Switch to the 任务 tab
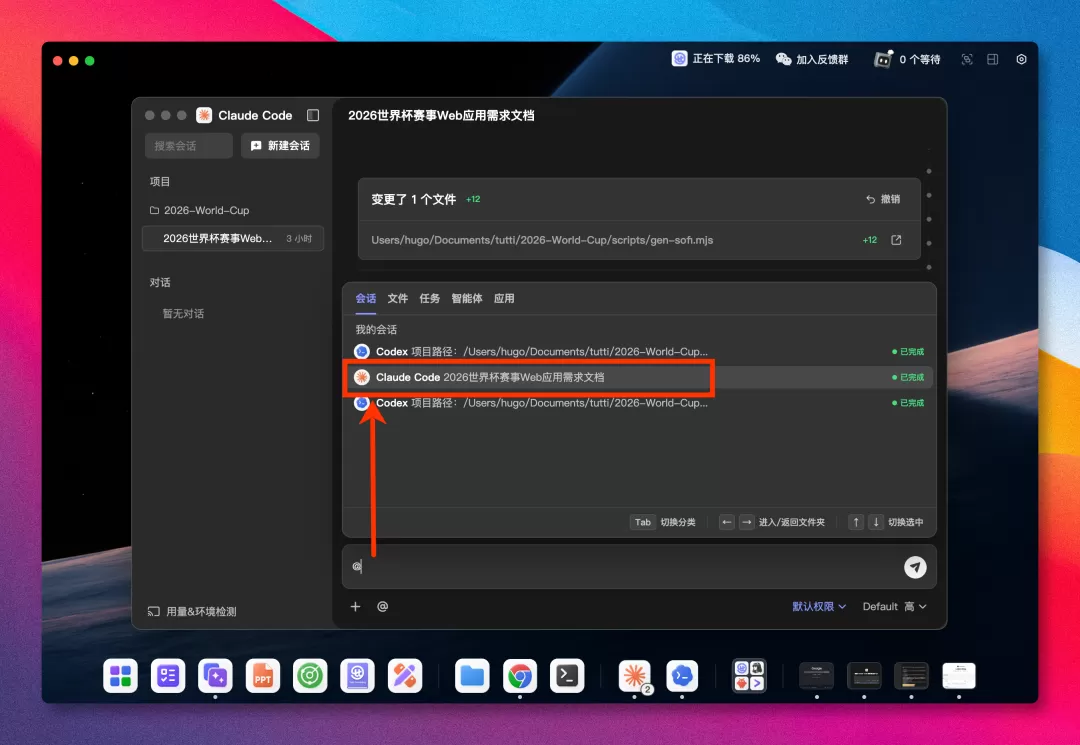This screenshot has height=745, width=1080. point(429,298)
